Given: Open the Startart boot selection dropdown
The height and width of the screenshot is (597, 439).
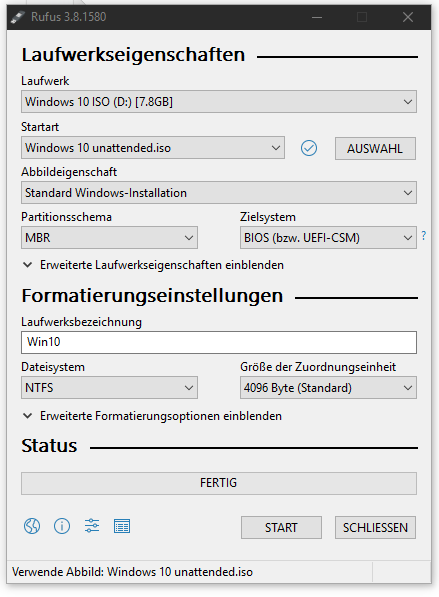Looking at the screenshot, I should pyautogui.click(x=153, y=148).
